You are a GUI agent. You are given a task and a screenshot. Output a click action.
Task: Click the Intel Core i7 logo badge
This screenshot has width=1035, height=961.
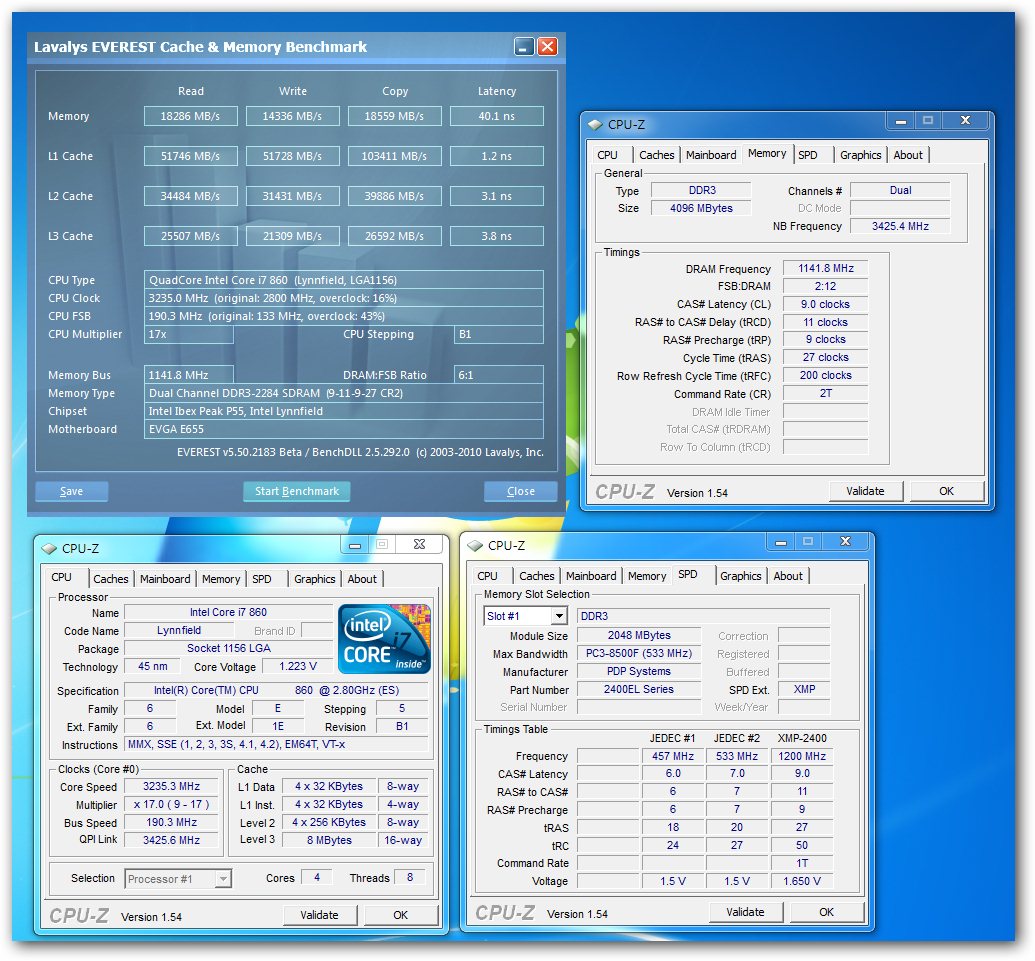(384, 637)
